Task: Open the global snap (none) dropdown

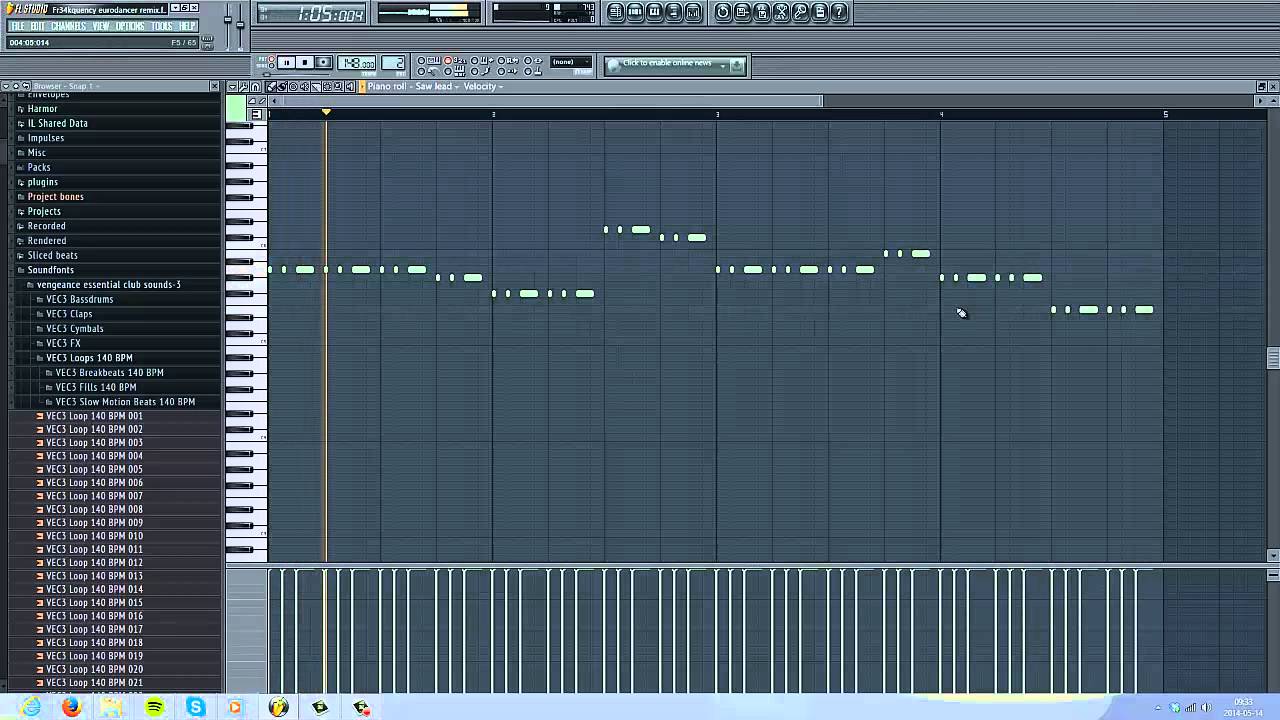Action: [x=571, y=62]
